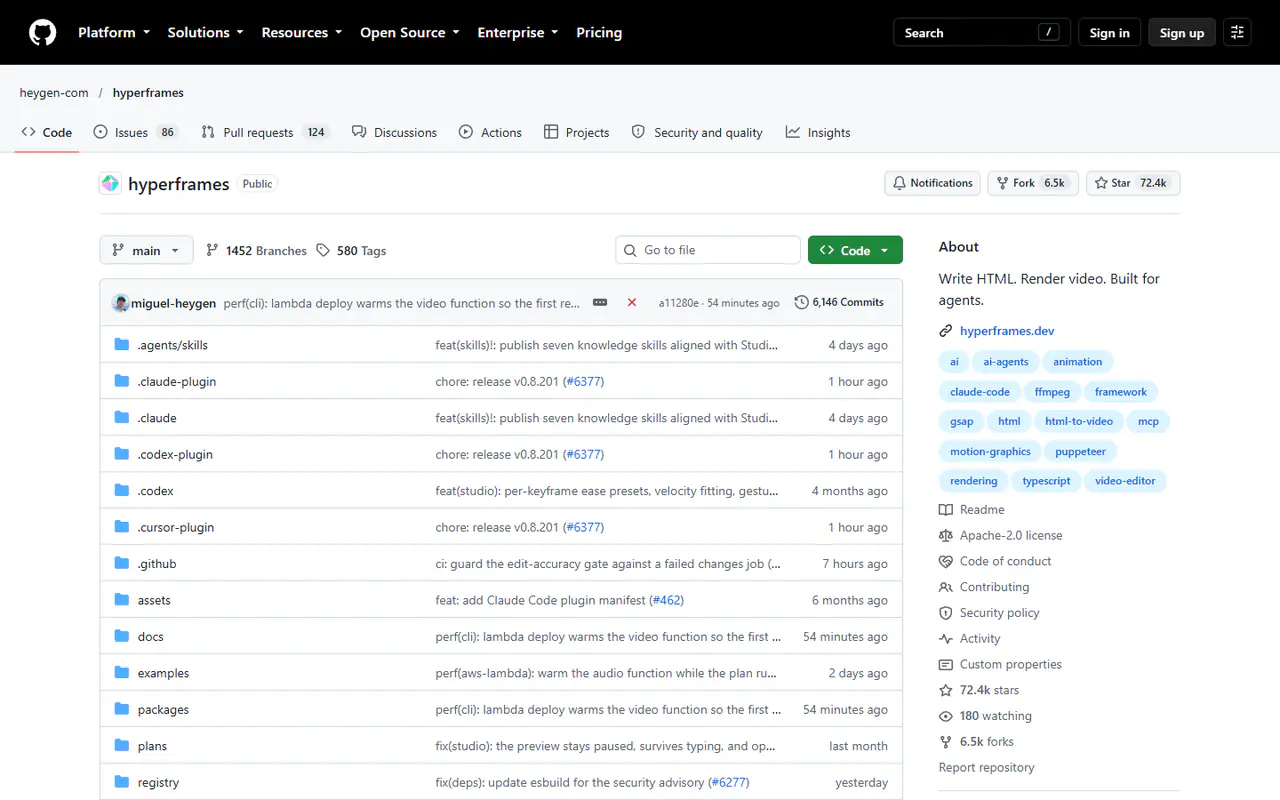The height and width of the screenshot is (800, 1280).
Task: Open the registry folder
Action: [x=158, y=783]
